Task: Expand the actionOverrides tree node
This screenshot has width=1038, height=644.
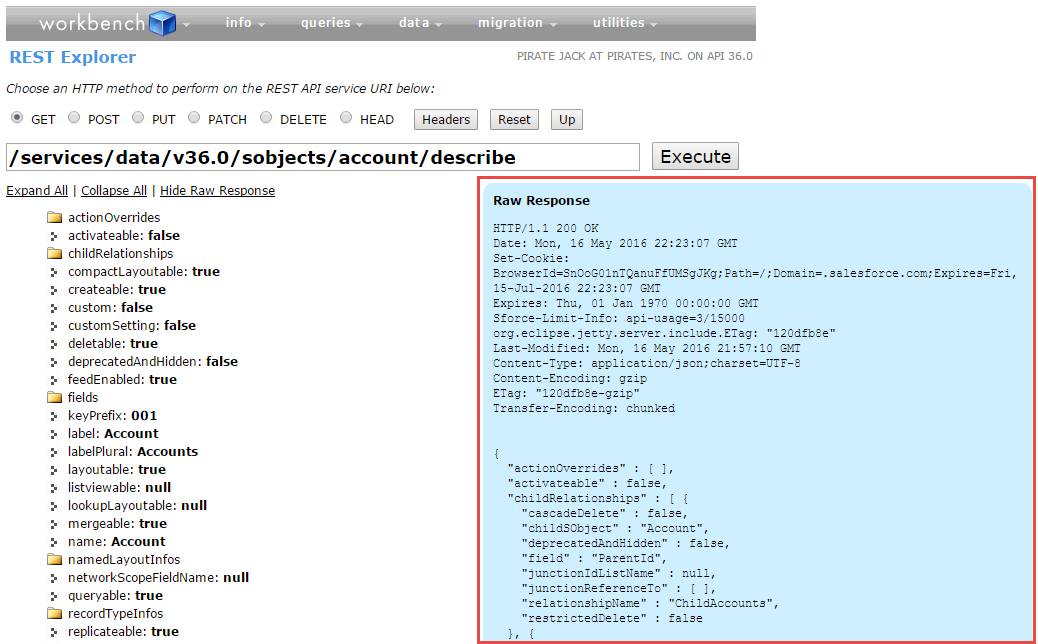Action: pyautogui.click(x=114, y=218)
